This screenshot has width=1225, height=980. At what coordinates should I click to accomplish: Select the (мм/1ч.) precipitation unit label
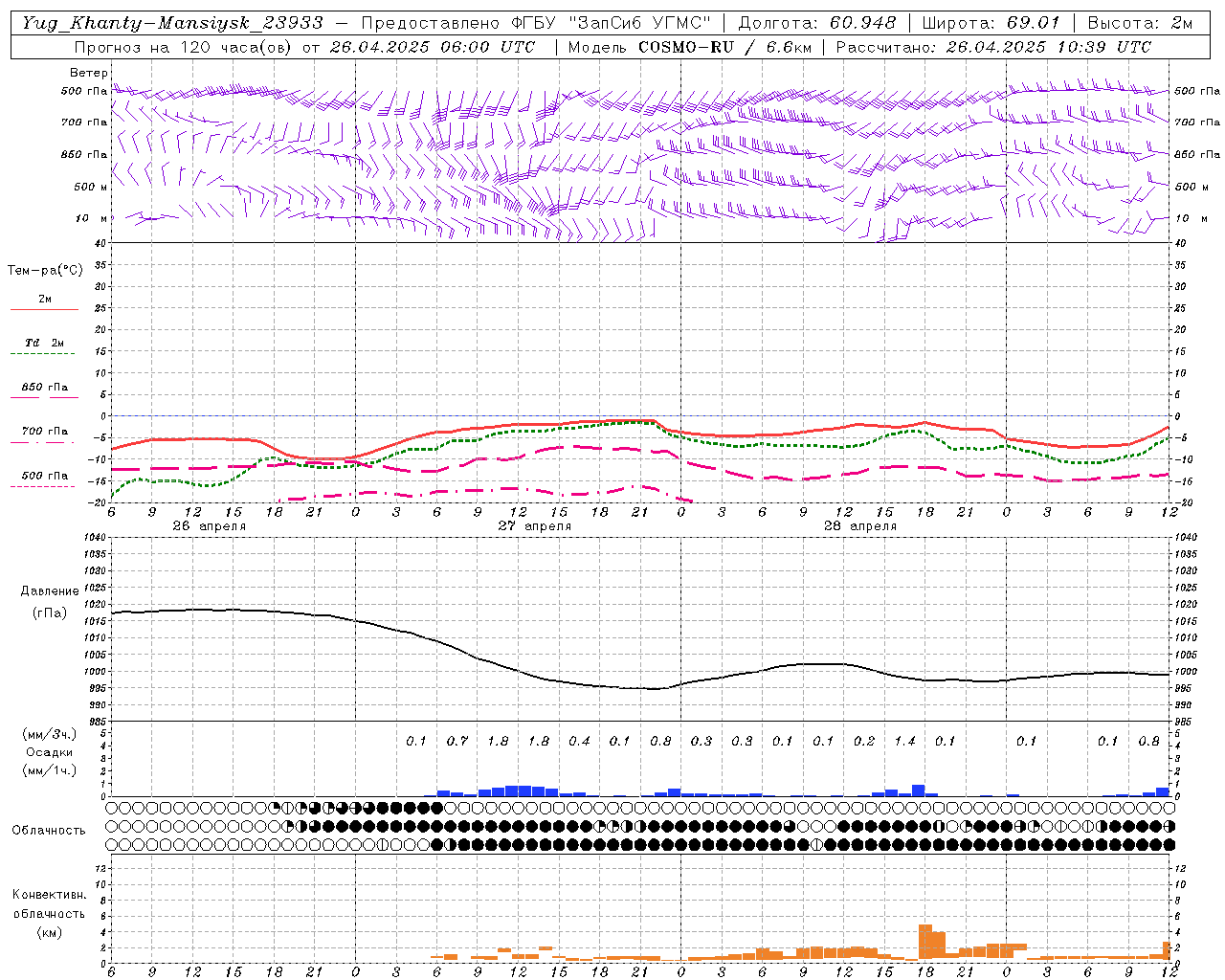pyautogui.click(x=50, y=770)
